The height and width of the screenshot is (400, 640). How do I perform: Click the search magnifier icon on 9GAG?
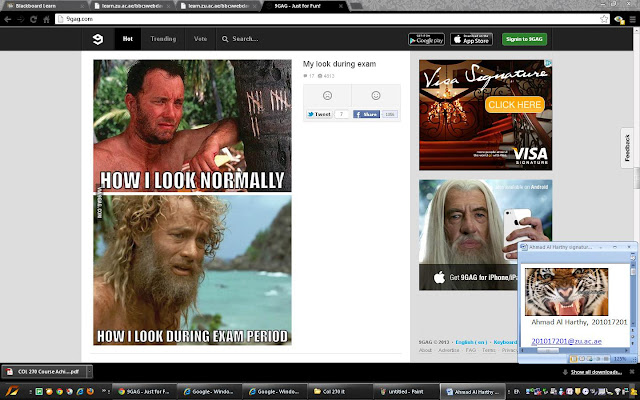(225, 39)
